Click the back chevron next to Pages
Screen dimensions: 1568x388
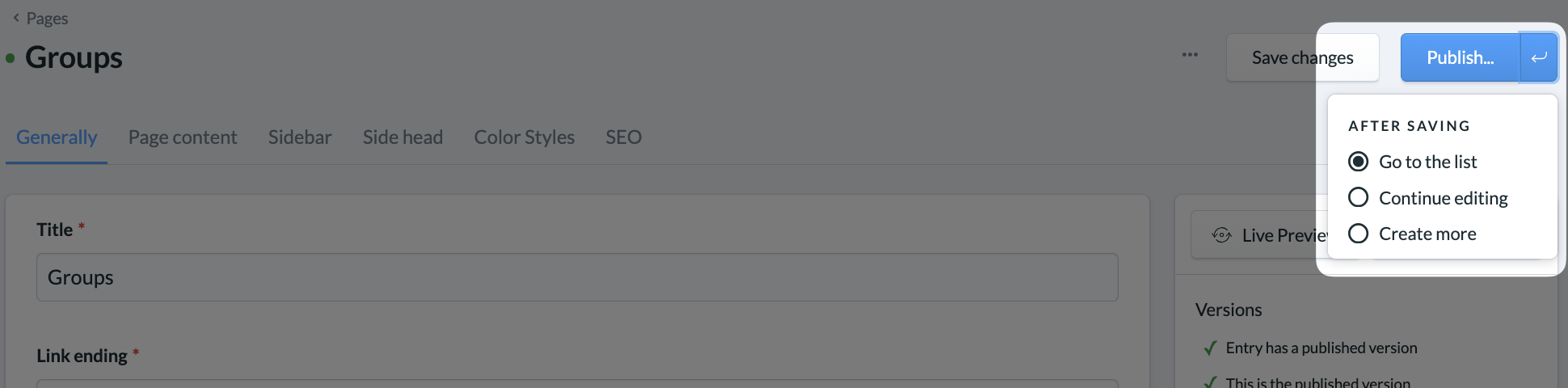15,18
